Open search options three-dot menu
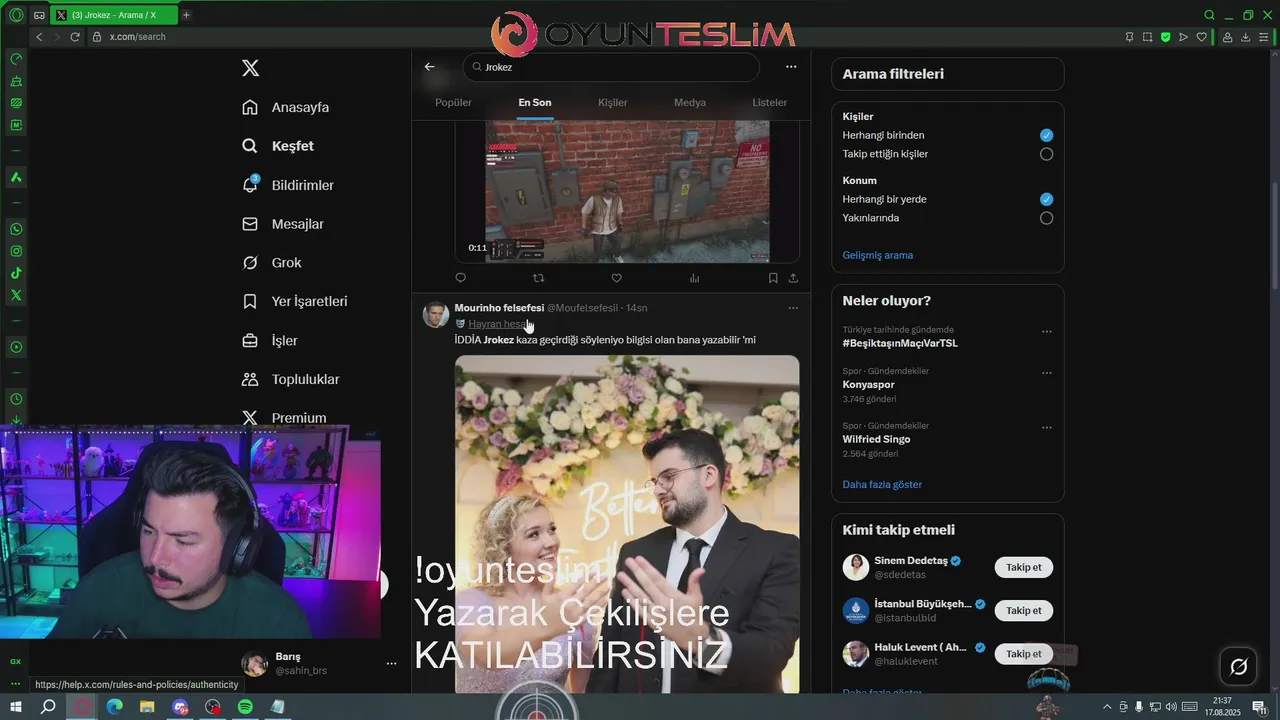This screenshot has width=1280, height=720. tap(791, 67)
